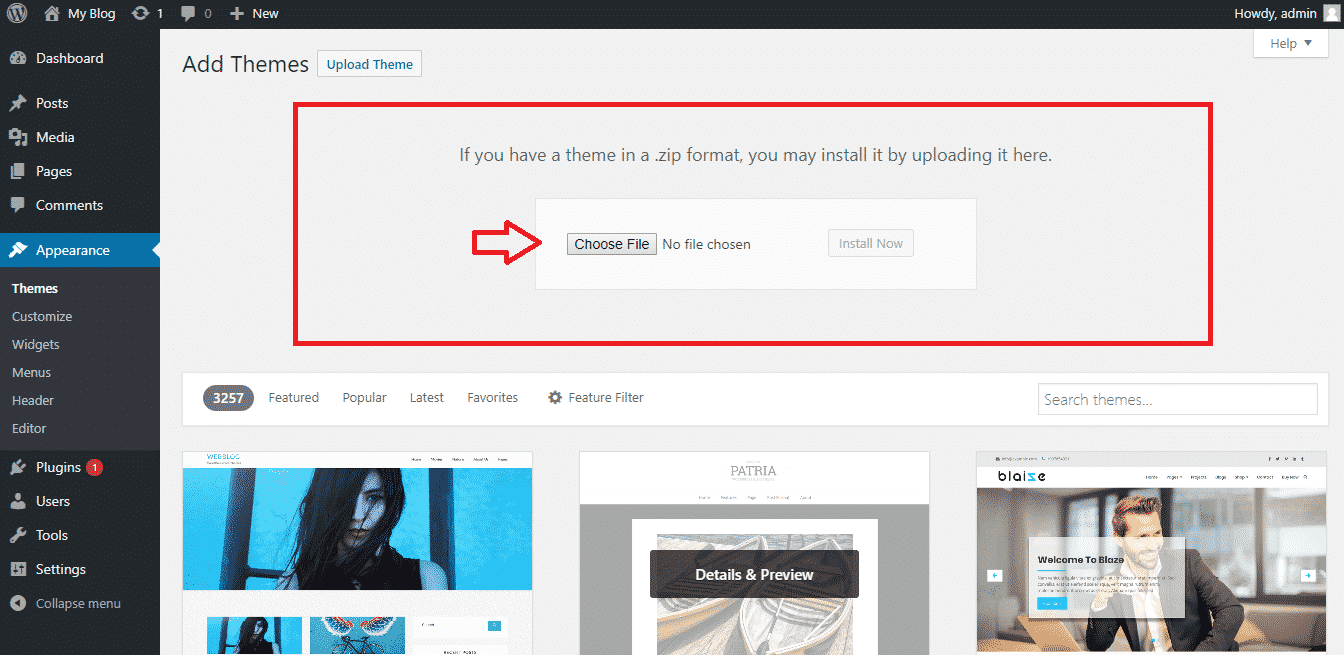Open the WebBlog theme thumbnail
Viewport: 1344px width, 655px height.
[357, 553]
